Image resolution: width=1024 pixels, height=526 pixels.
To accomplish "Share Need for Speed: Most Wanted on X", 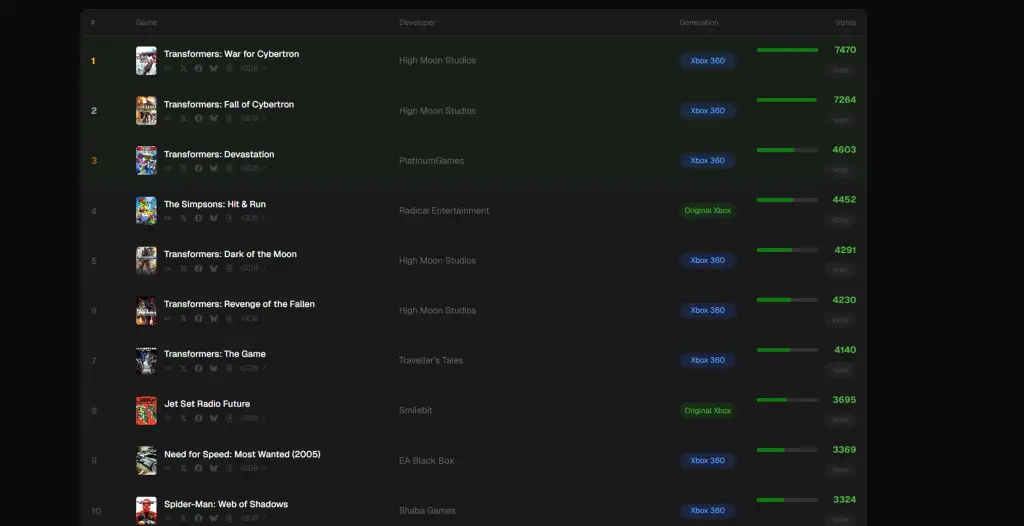I will (x=184, y=468).
